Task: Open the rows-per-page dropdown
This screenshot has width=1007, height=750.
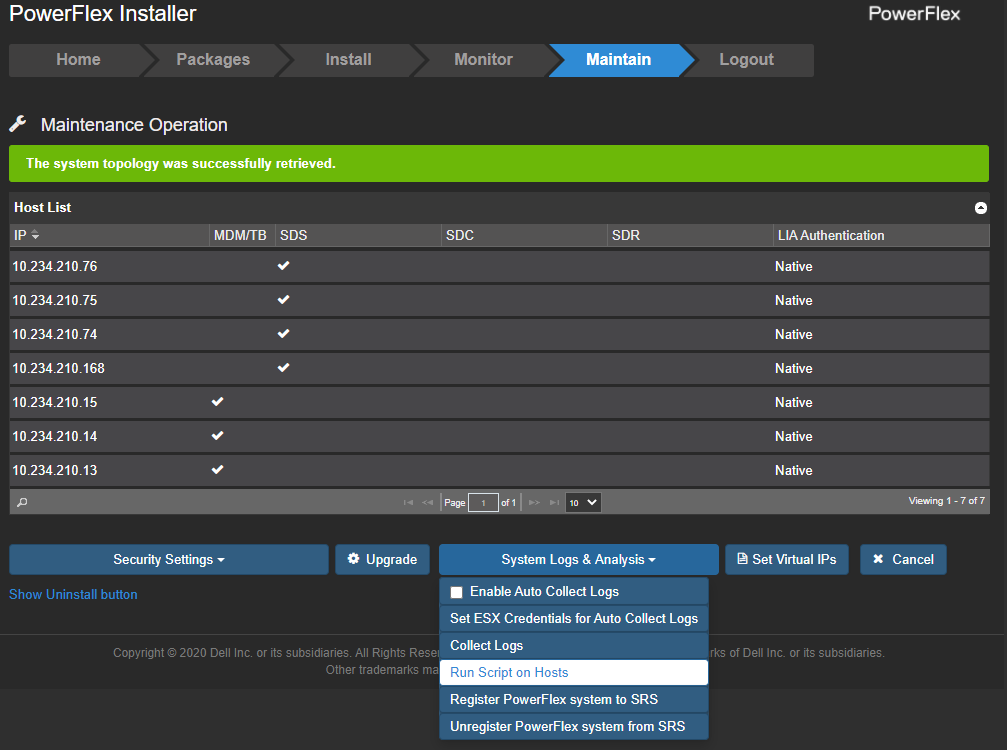Action: pos(583,502)
